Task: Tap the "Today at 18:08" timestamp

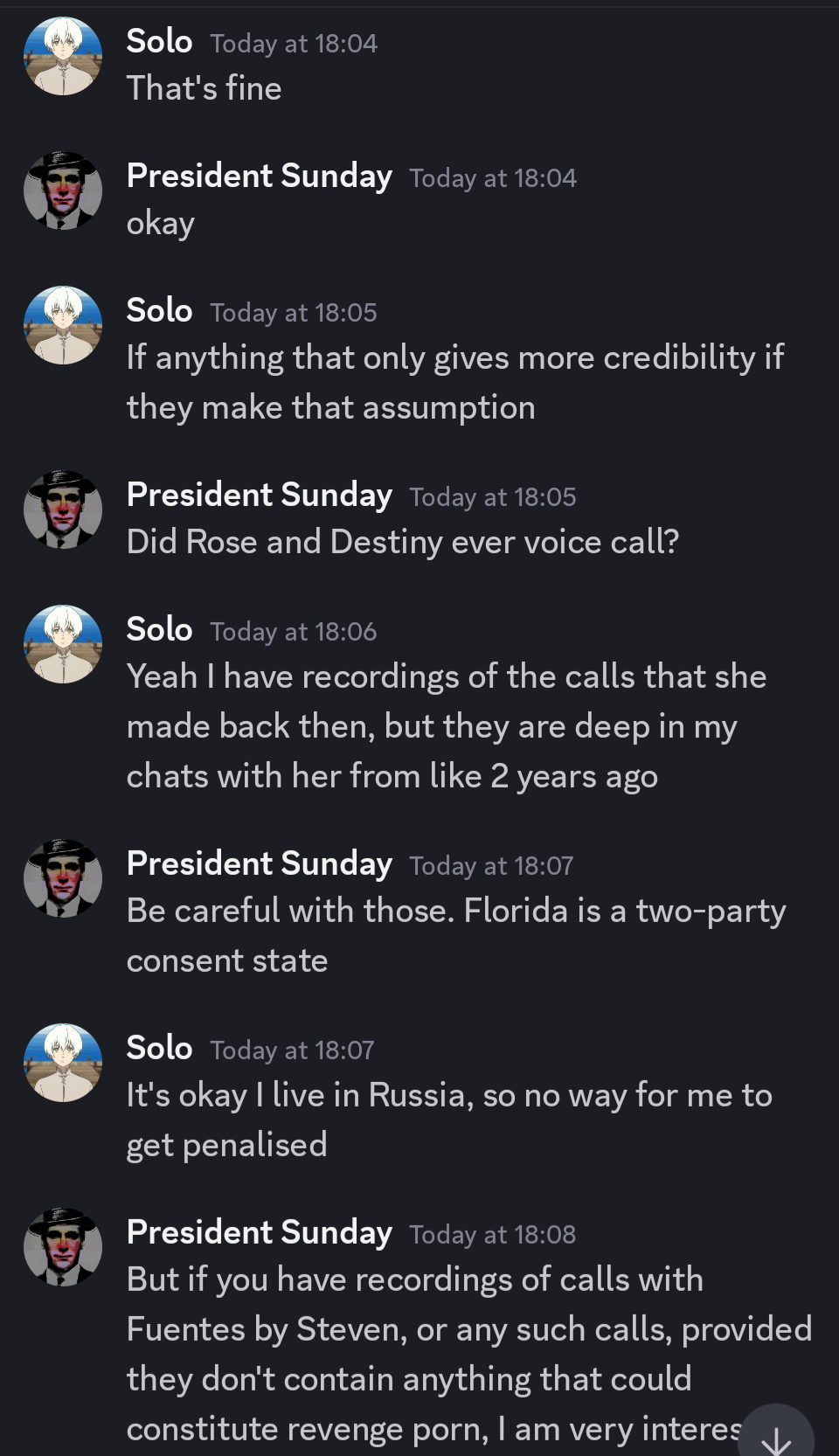Action: pos(493,1234)
